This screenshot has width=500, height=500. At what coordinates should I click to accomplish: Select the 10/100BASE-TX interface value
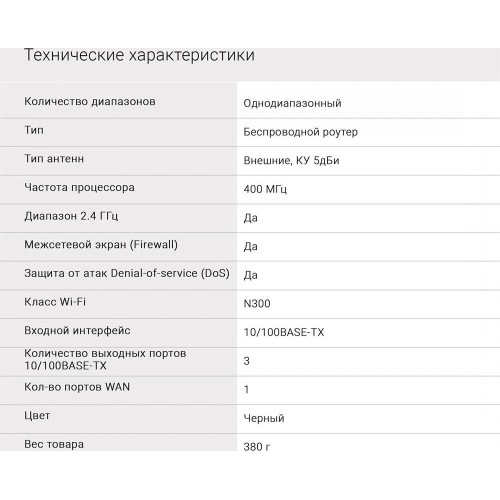pos(284,332)
